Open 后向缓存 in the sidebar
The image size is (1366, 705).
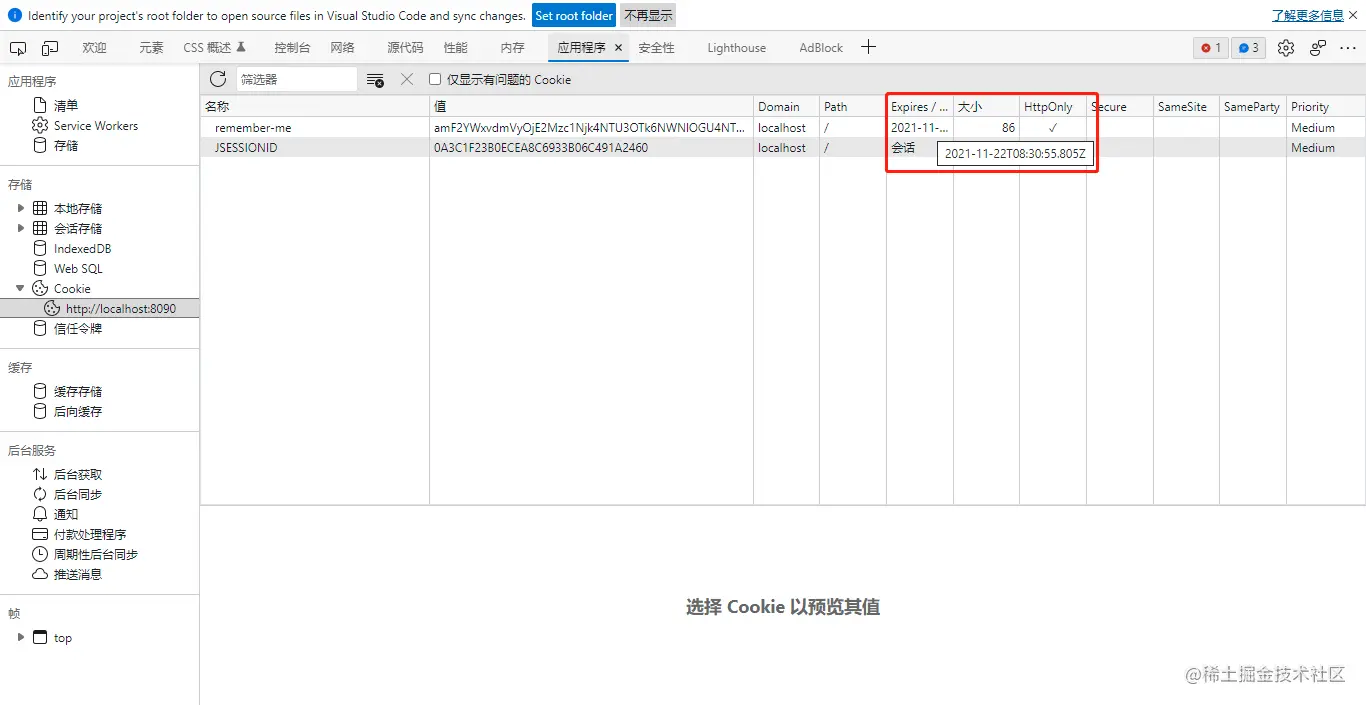pyautogui.click(x=78, y=411)
